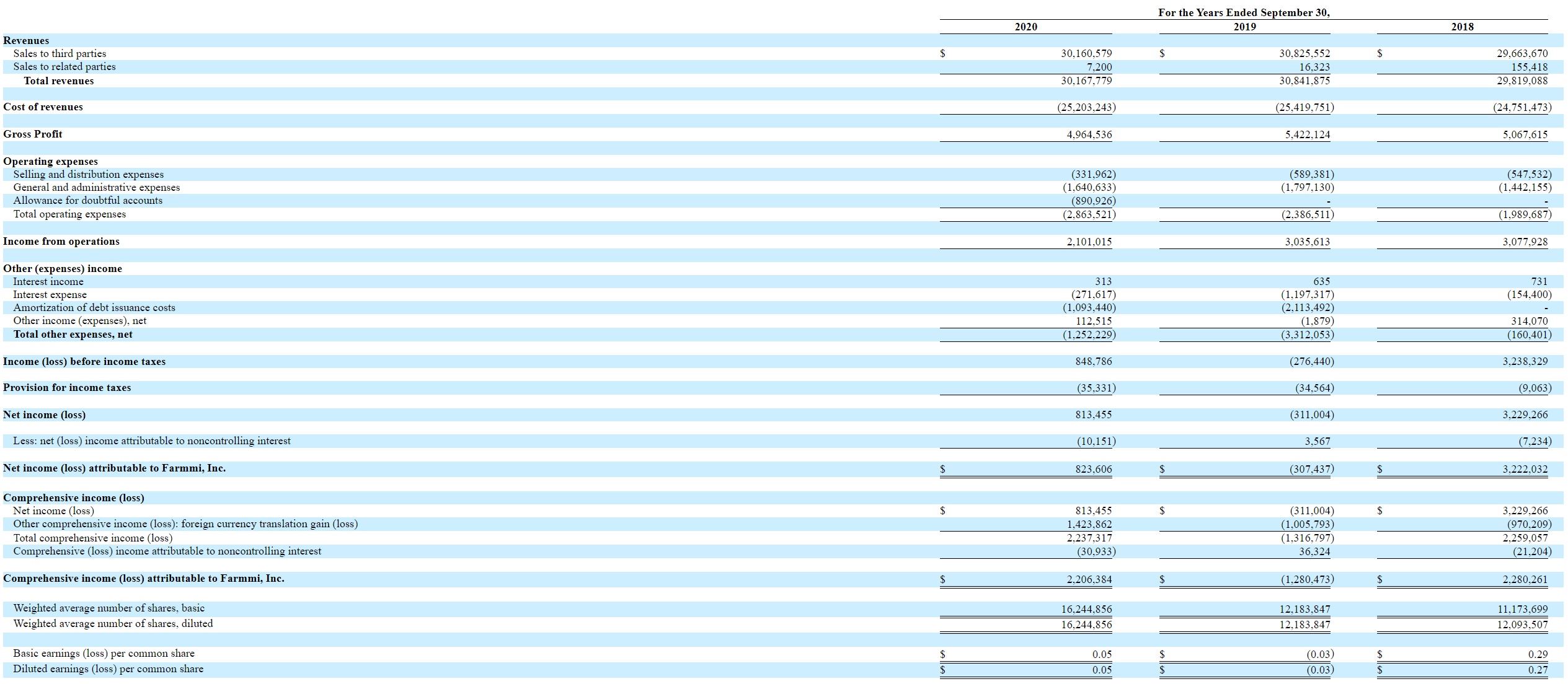Click the 'For the Years Ended September 30' header
Screen dimensions: 1568x684
1244,12
